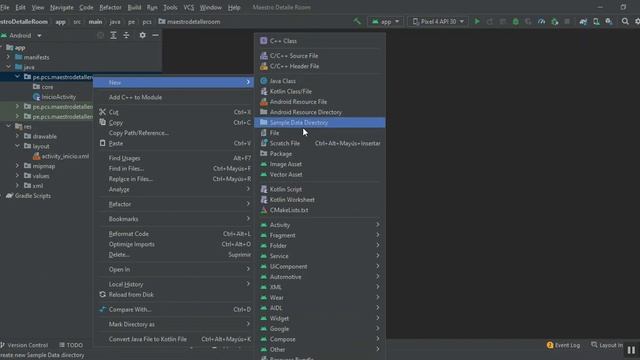Choose Find Usages in context menu
Image resolution: width=640 pixels, height=360 pixels.
click(x=174, y=158)
